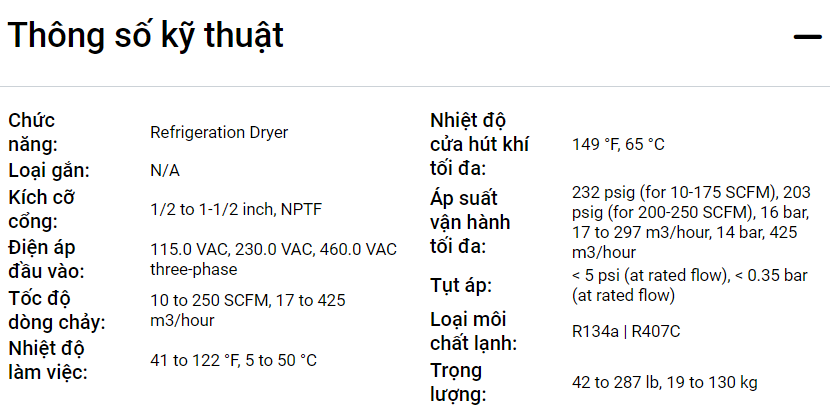Click the 149 °F, 65 °C value
The width and height of the screenshot is (835, 415).
pos(618,145)
